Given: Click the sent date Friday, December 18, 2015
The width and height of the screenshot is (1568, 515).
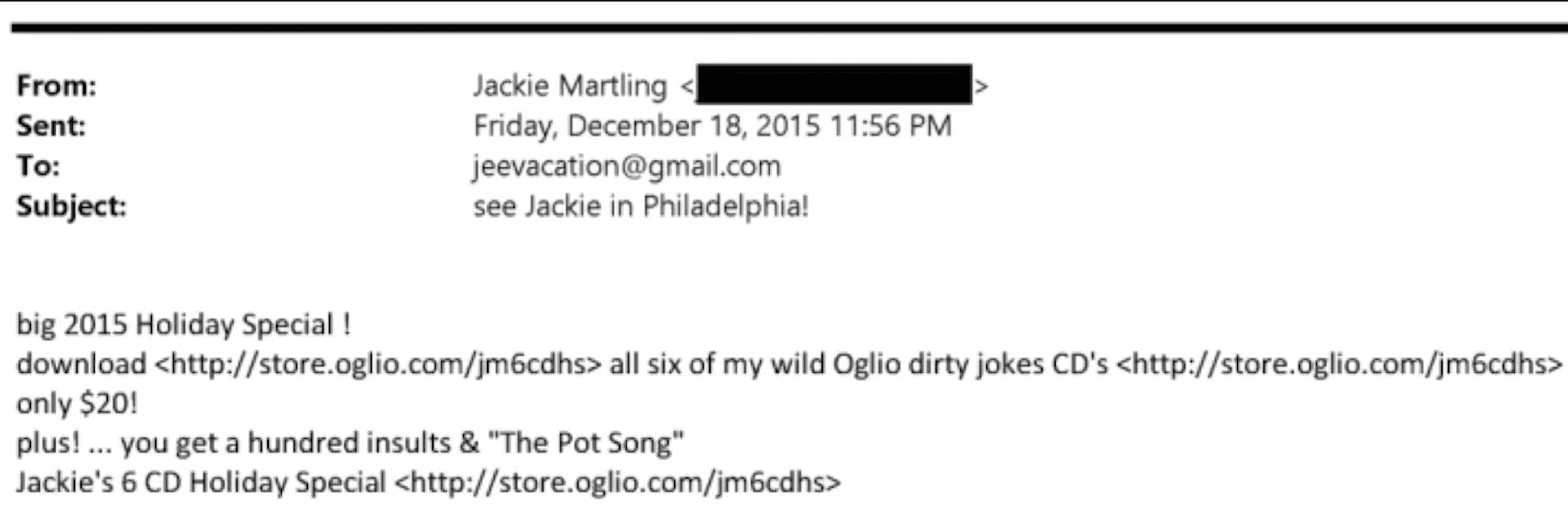Looking at the screenshot, I should coord(646,126).
